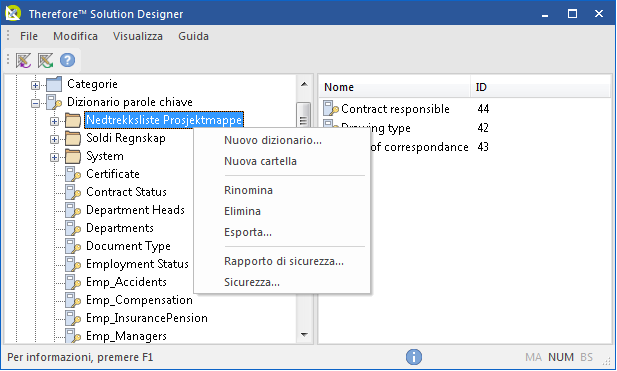The height and width of the screenshot is (371, 617).
Task: Click the Emp_InsurancePension dictionary icon
Action: point(73,318)
